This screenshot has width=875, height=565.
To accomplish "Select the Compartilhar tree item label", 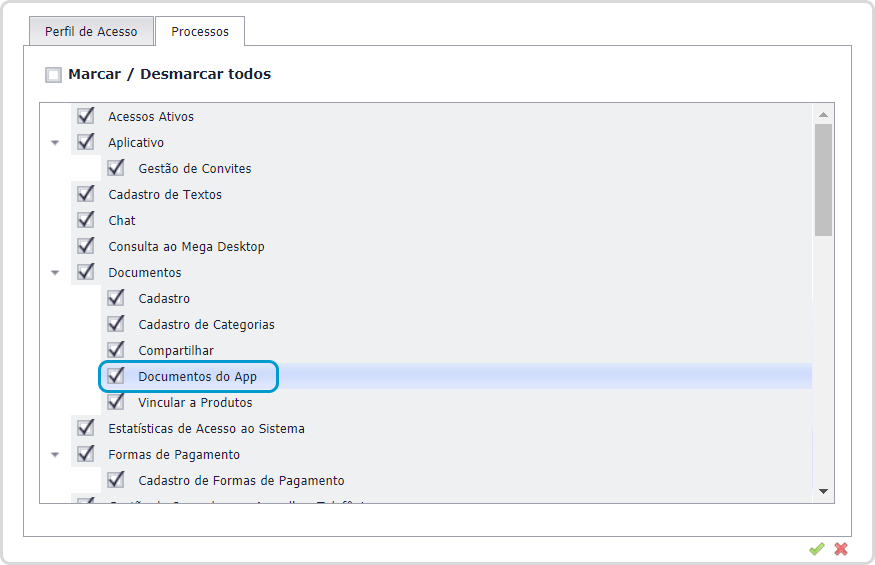I will pos(176,351).
